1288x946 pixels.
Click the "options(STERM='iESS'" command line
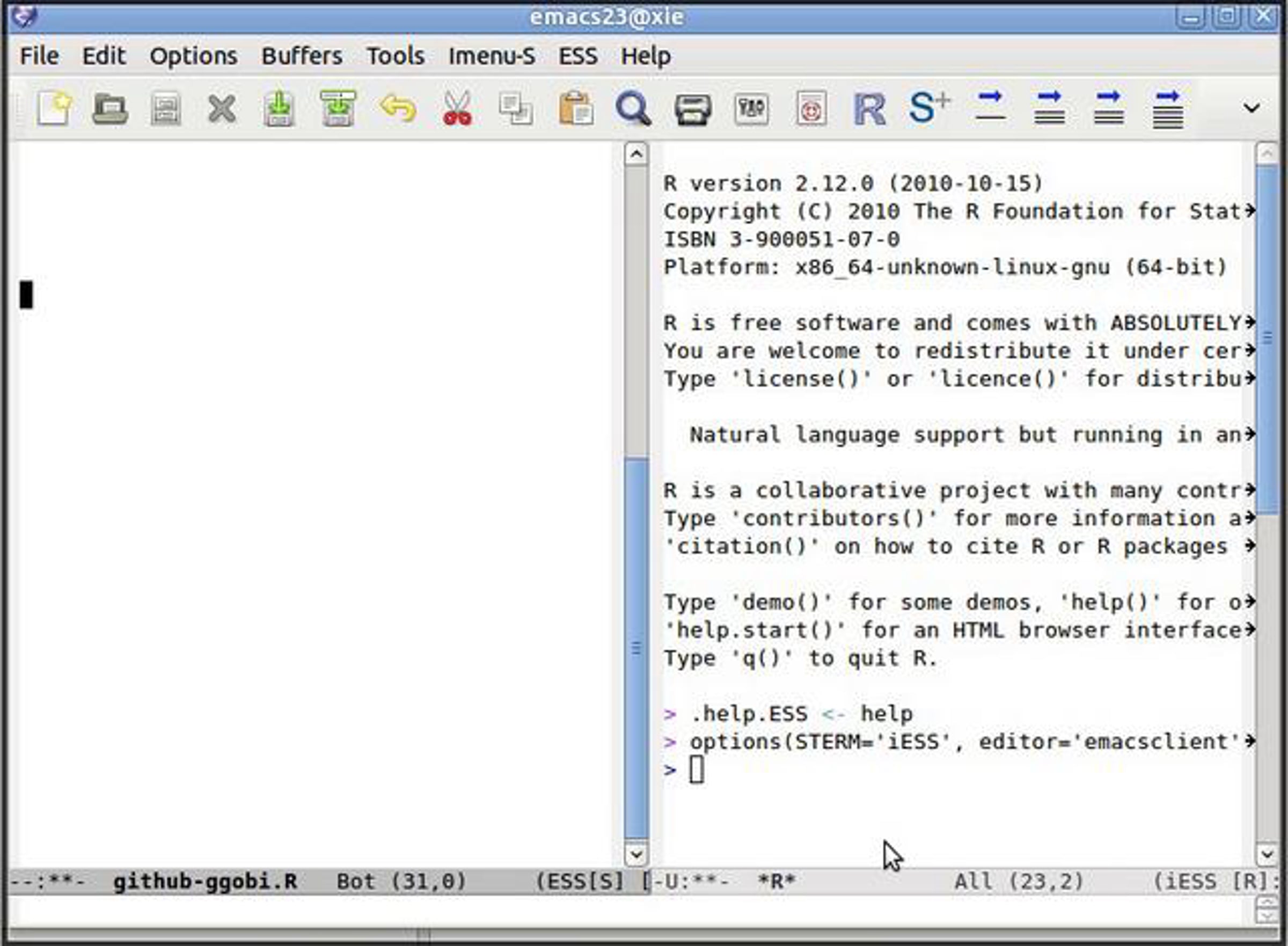(x=959, y=742)
